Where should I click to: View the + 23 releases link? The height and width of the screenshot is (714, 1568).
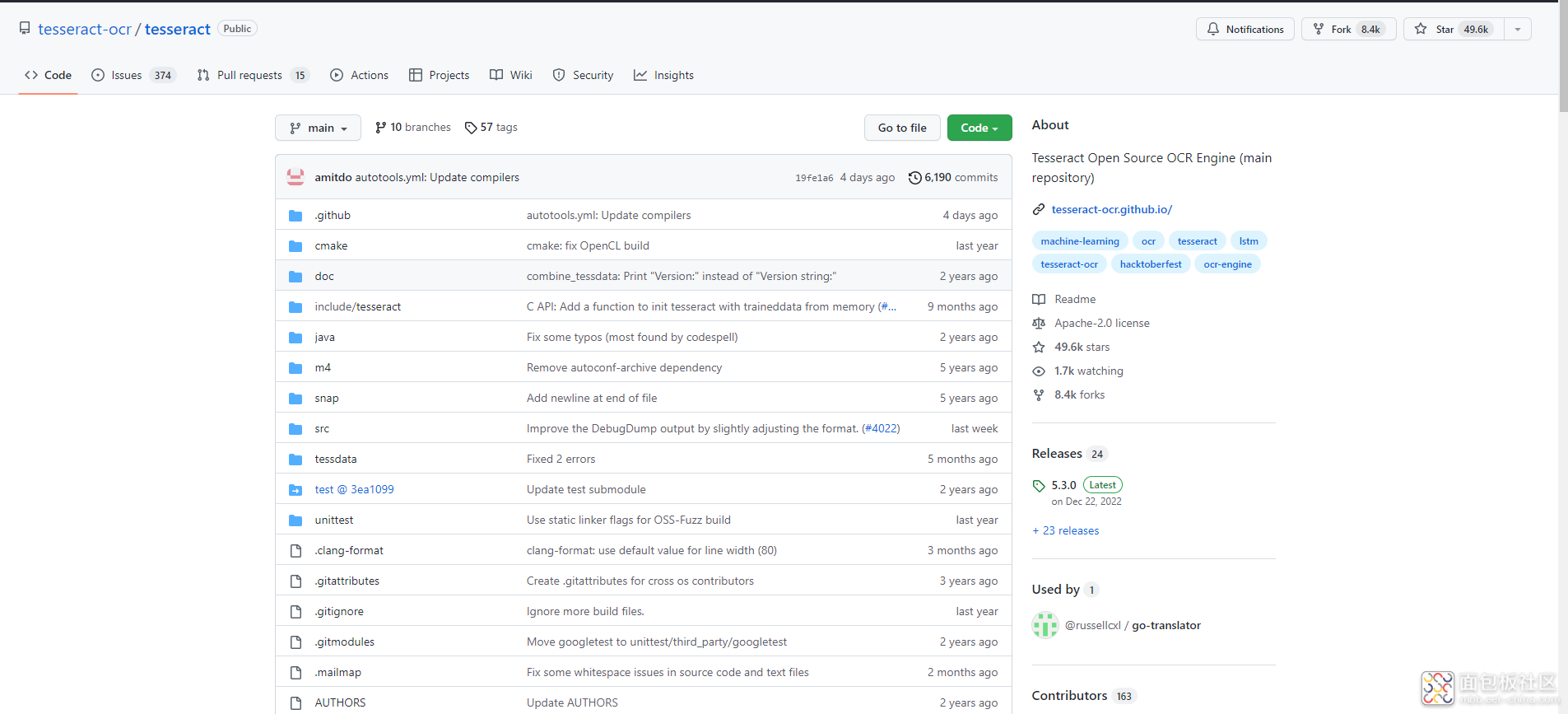(1065, 531)
